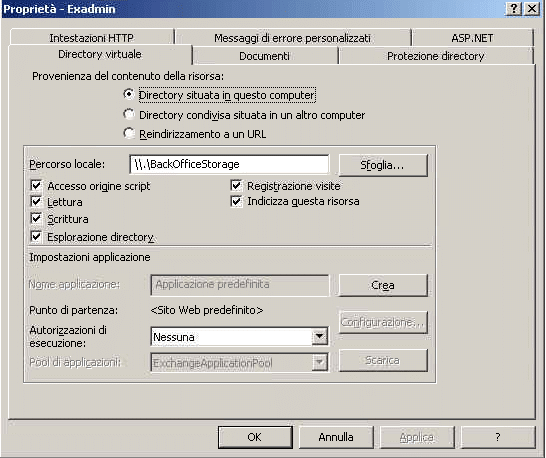Viewport: 546px width, 458px height.
Task: Toggle the Scrittura checkbox
Action: click(36, 218)
